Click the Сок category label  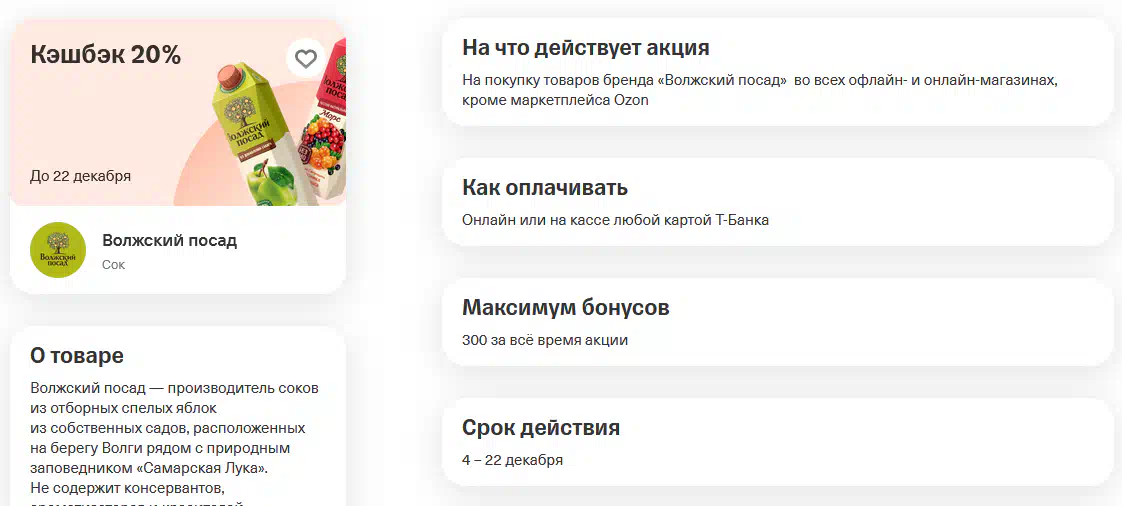[x=114, y=265]
